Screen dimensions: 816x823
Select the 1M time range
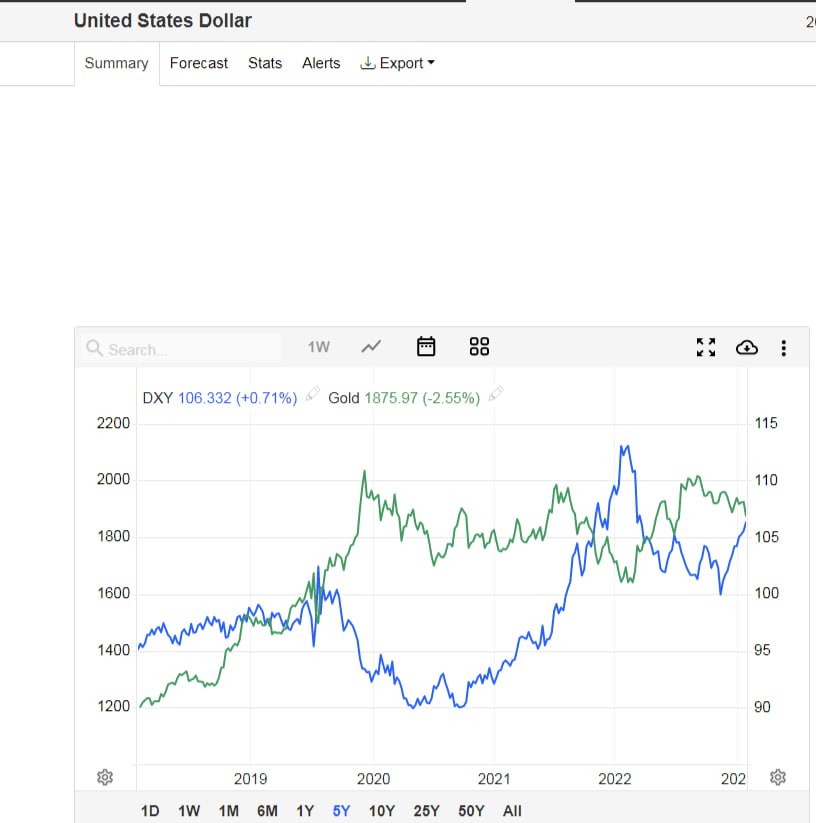[x=229, y=811]
